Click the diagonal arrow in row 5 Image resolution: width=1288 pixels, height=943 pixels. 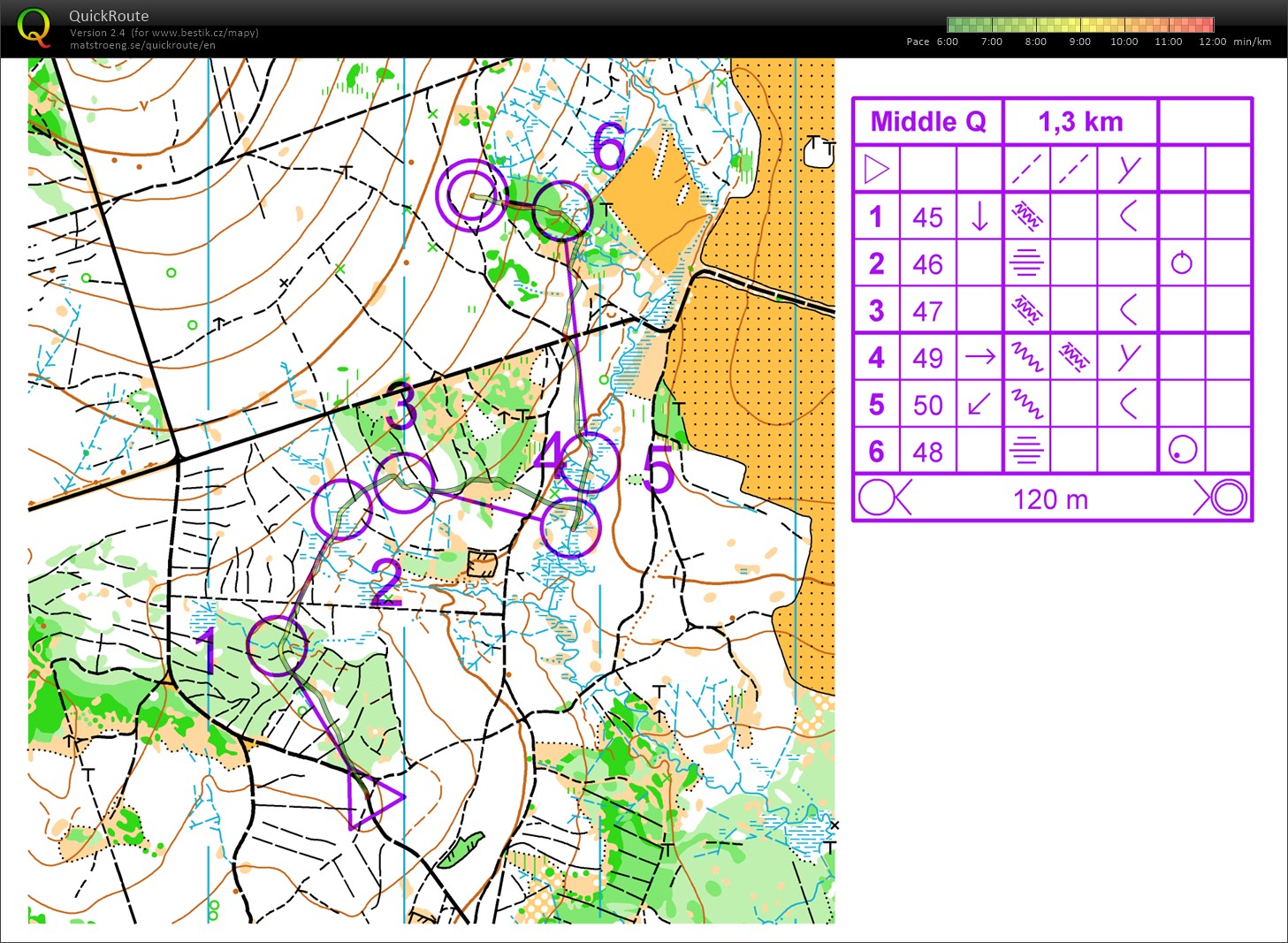pos(979,405)
